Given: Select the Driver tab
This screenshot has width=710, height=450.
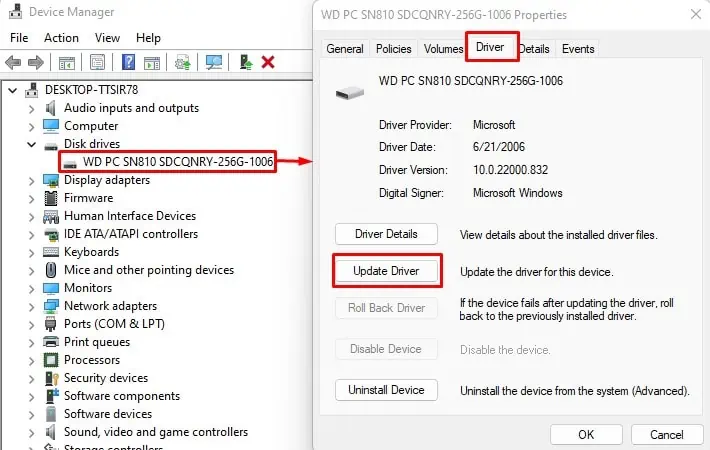Looking at the screenshot, I should point(492,47).
